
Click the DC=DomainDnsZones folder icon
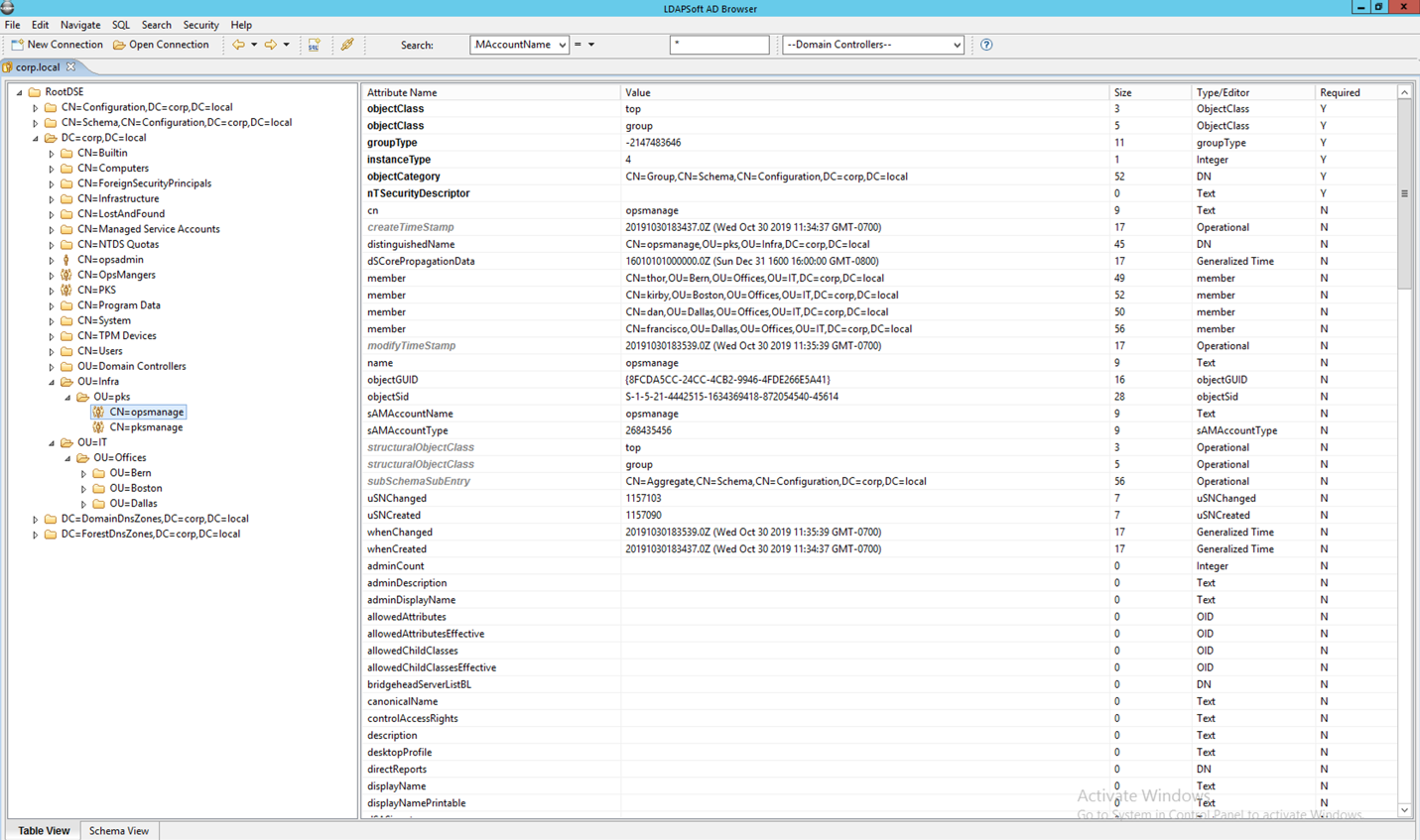[51, 519]
